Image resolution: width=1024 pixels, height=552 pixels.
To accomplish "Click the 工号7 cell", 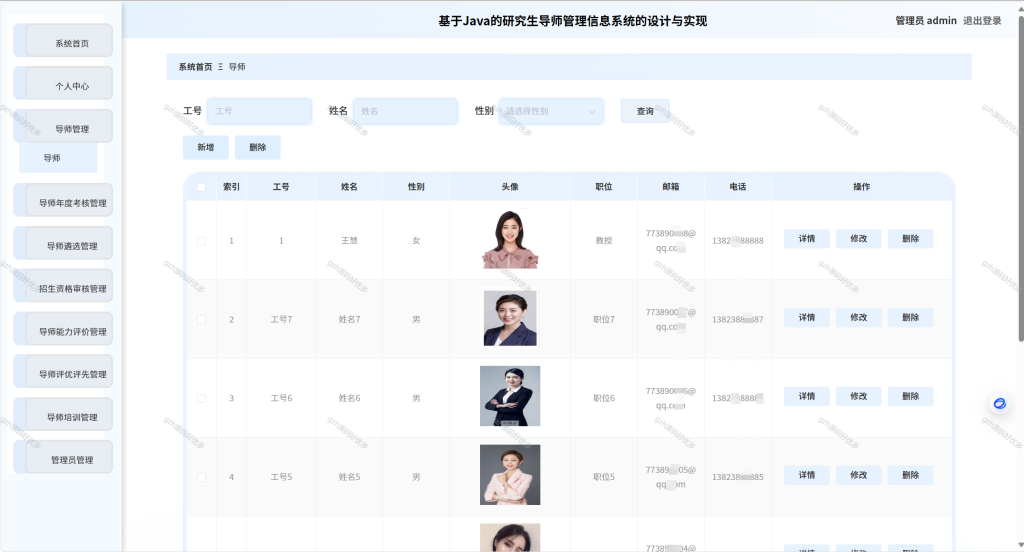I will tap(281, 319).
